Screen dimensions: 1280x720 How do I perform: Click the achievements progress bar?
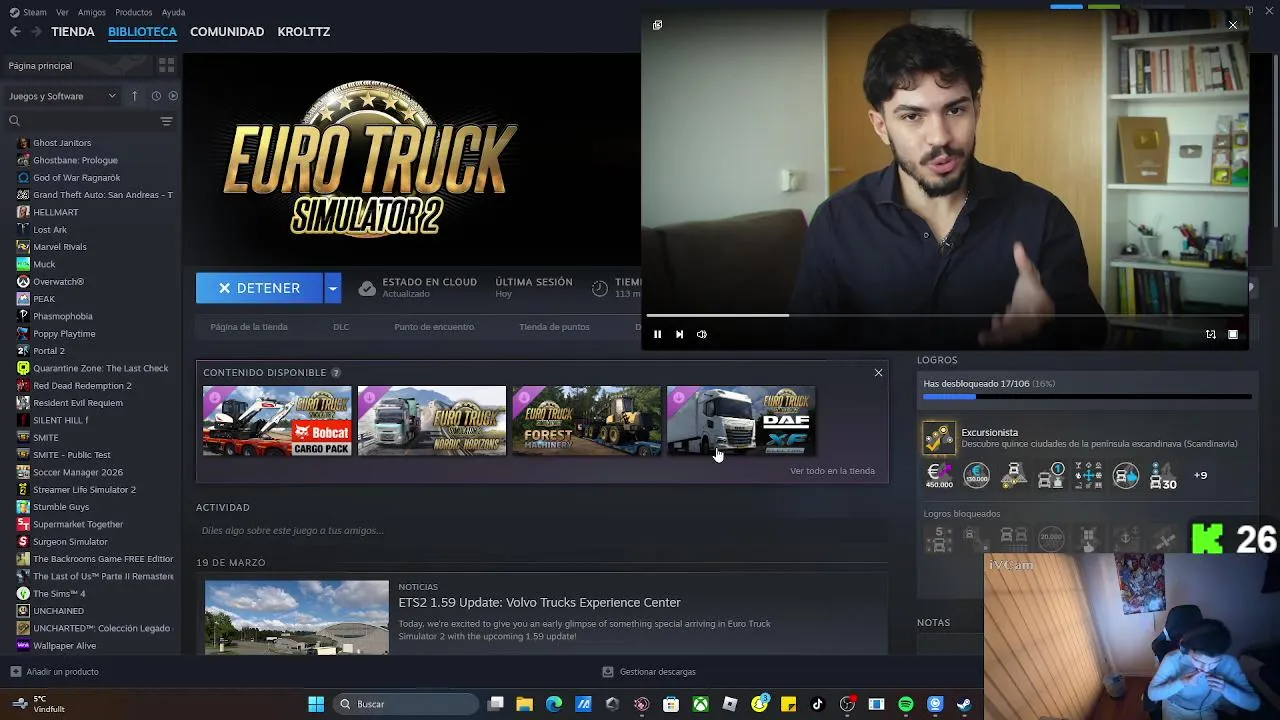pyautogui.click(x=1087, y=397)
